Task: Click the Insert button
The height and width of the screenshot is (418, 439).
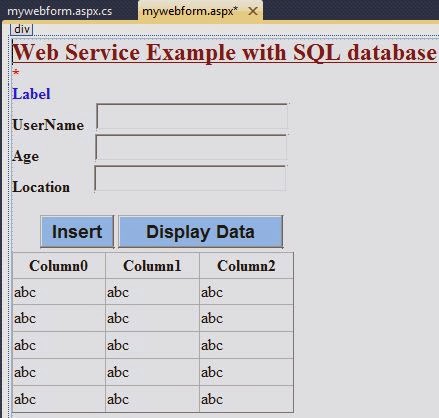Action: click(x=77, y=232)
